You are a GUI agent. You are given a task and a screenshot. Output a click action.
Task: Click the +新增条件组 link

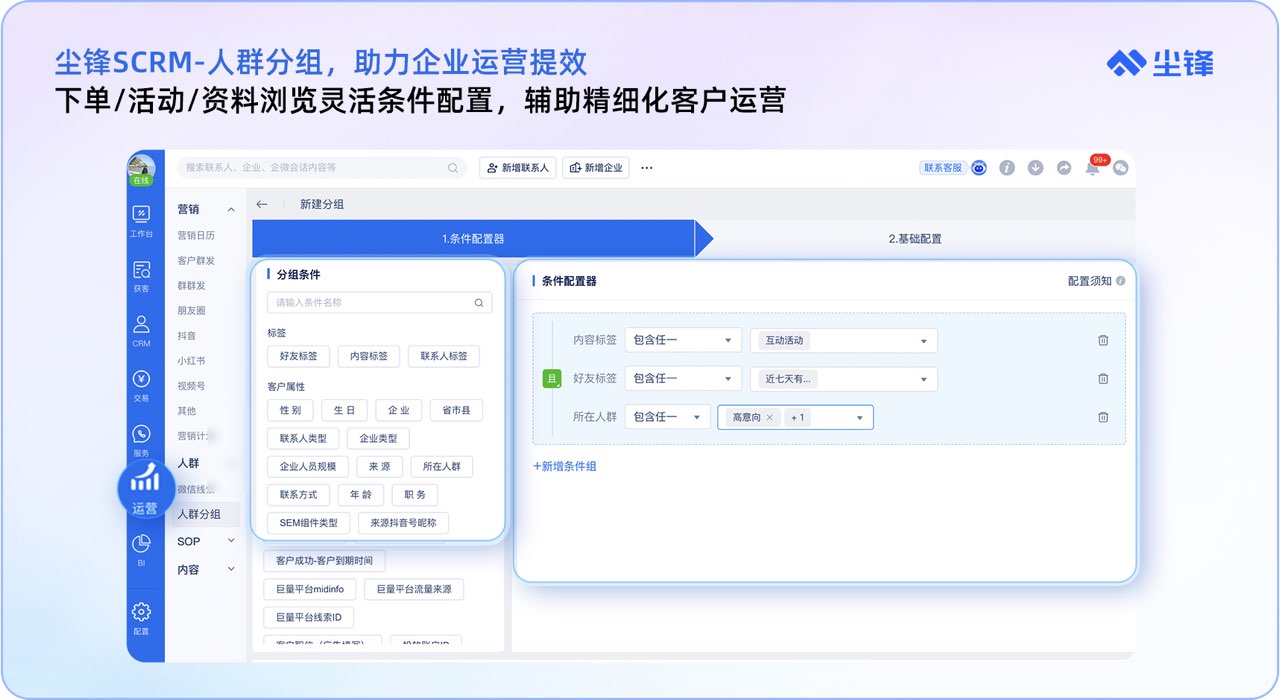pos(565,466)
